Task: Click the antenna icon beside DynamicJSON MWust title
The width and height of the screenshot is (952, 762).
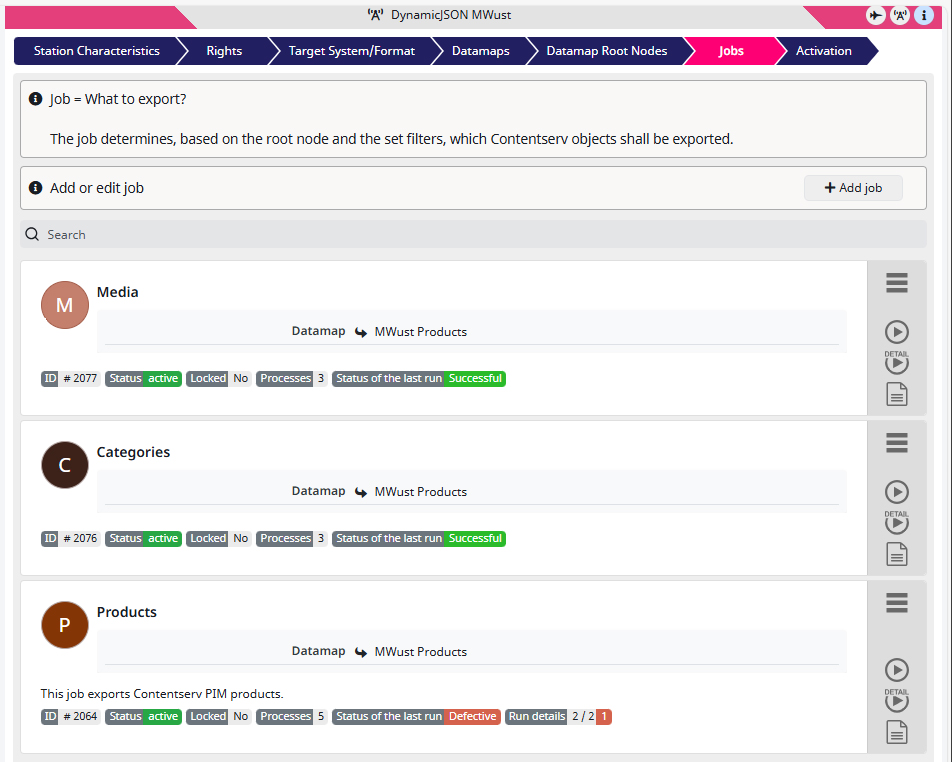Action: [x=376, y=15]
